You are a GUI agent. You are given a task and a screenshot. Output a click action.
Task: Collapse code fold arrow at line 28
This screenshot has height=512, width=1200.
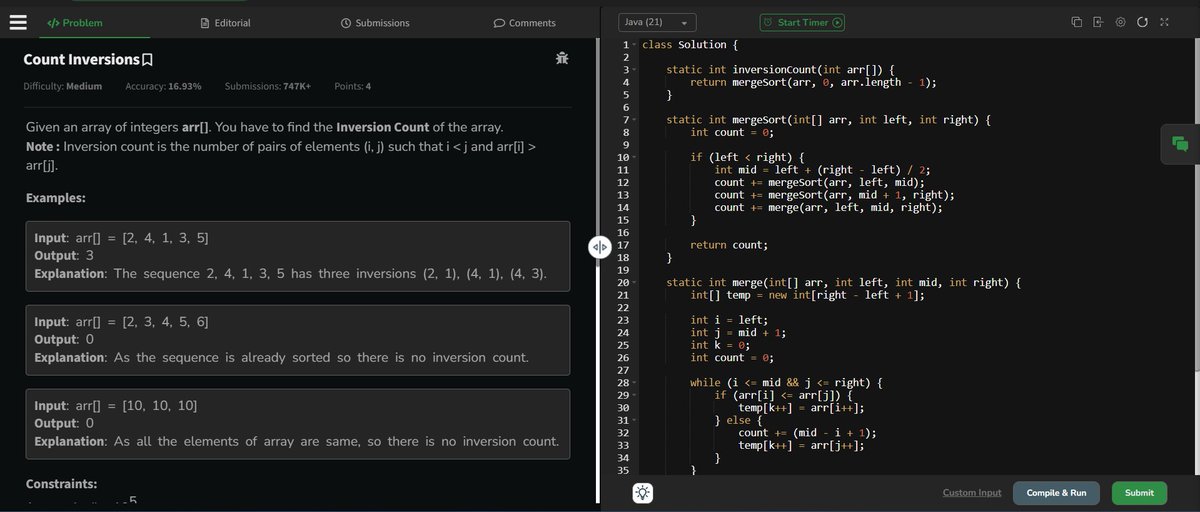[x=633, y=383]
